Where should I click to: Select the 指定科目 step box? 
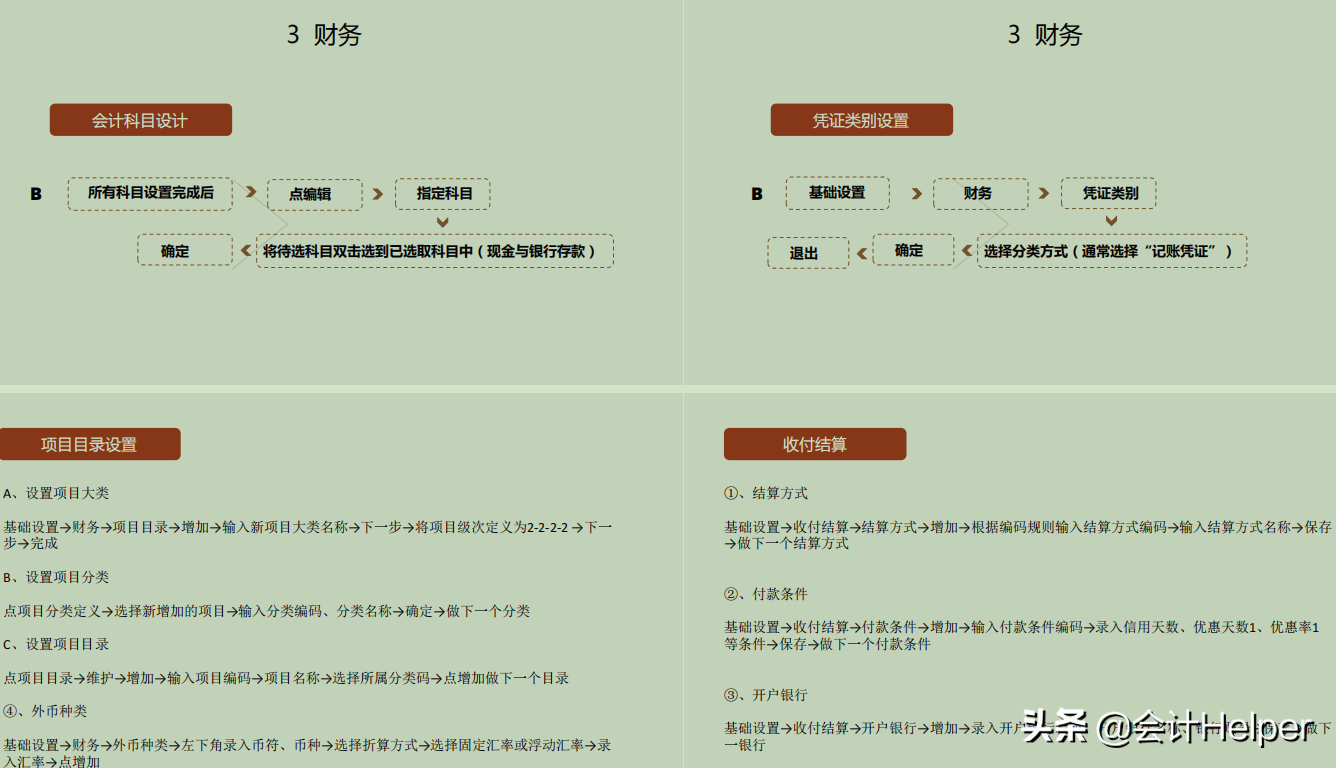point(443,194)
